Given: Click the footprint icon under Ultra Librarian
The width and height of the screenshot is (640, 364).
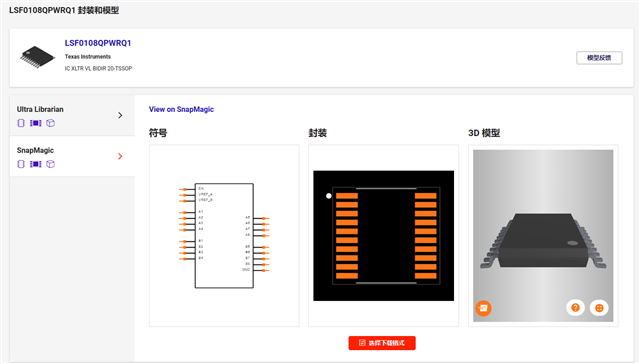Looking at the screenshot, I should click(36, 123).
